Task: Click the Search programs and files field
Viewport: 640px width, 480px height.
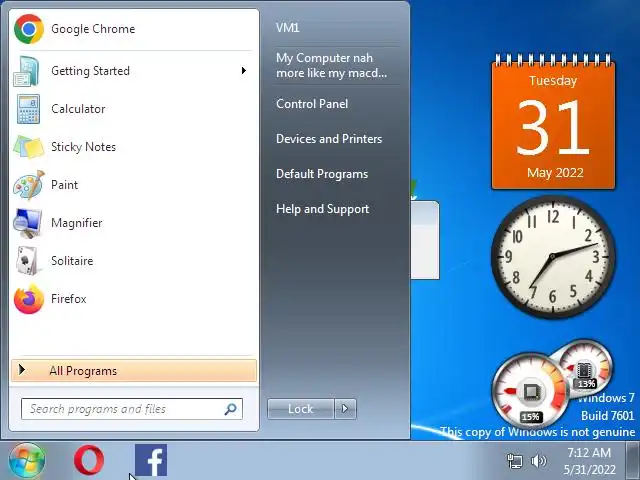Action: [x=132, y=409]
